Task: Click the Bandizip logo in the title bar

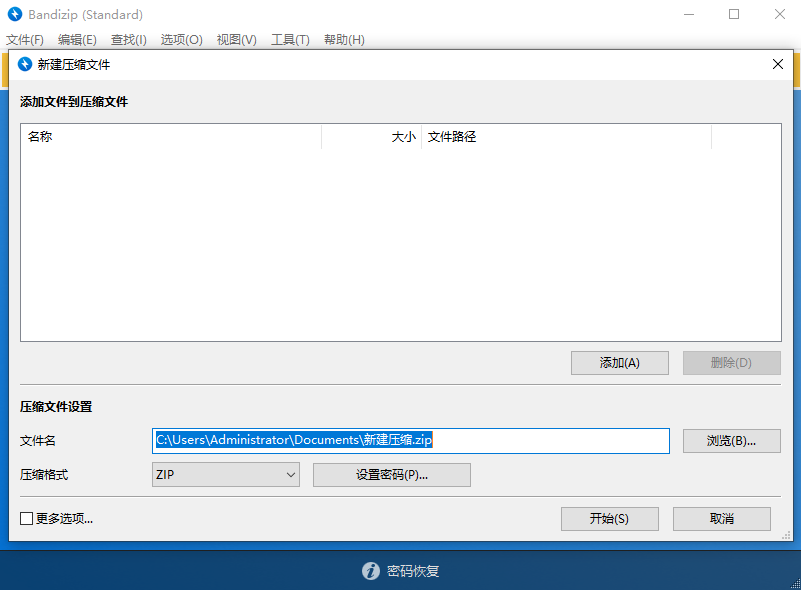Action: [x=17, y=14]
